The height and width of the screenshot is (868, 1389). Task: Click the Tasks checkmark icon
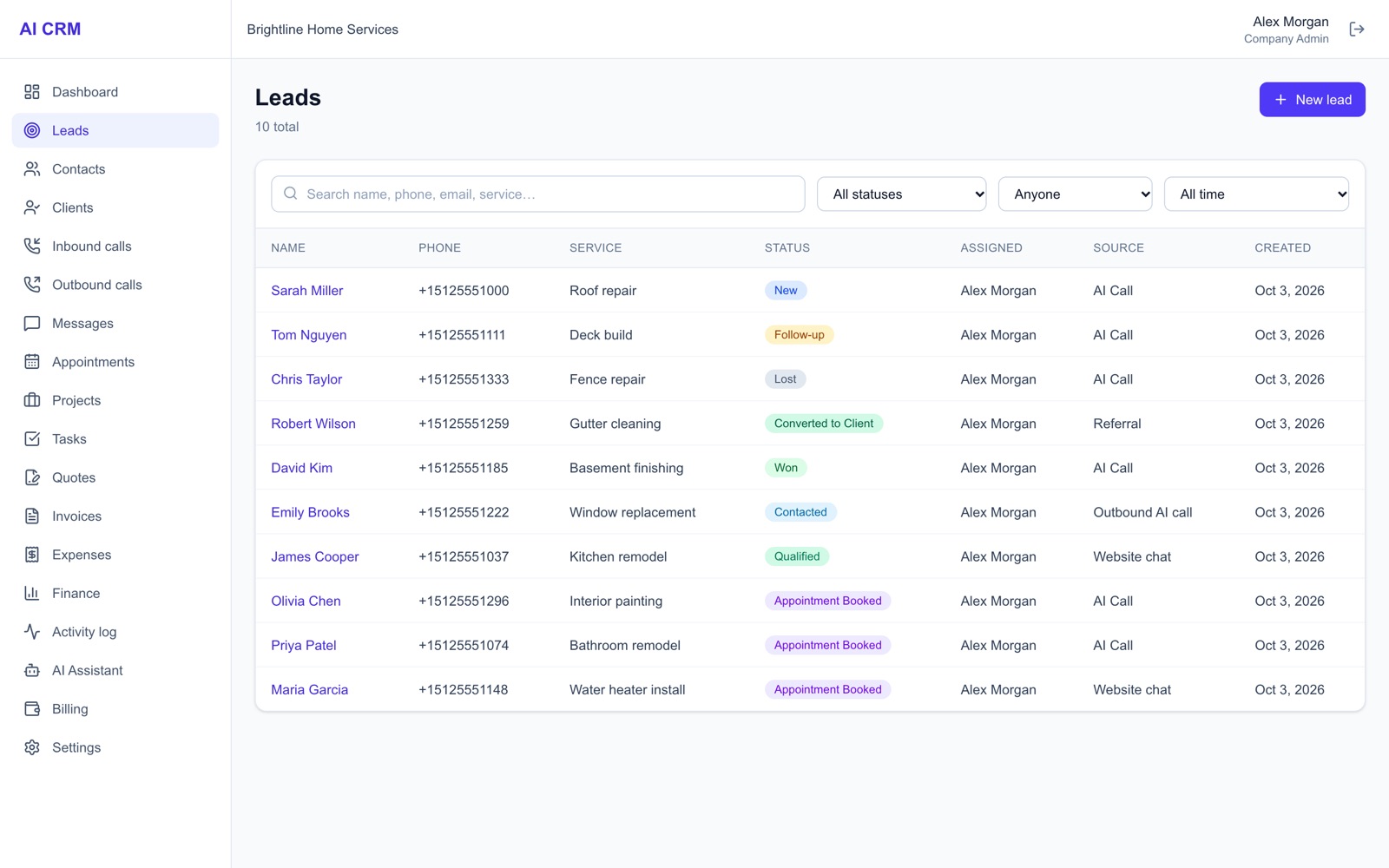point(32,439)
